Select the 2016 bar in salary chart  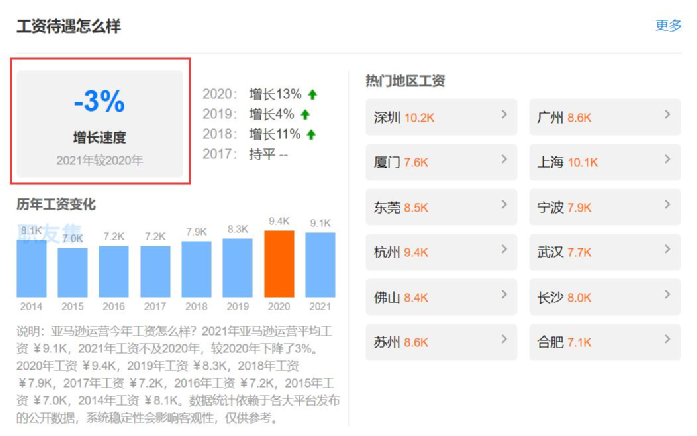[x=114, y=272]
